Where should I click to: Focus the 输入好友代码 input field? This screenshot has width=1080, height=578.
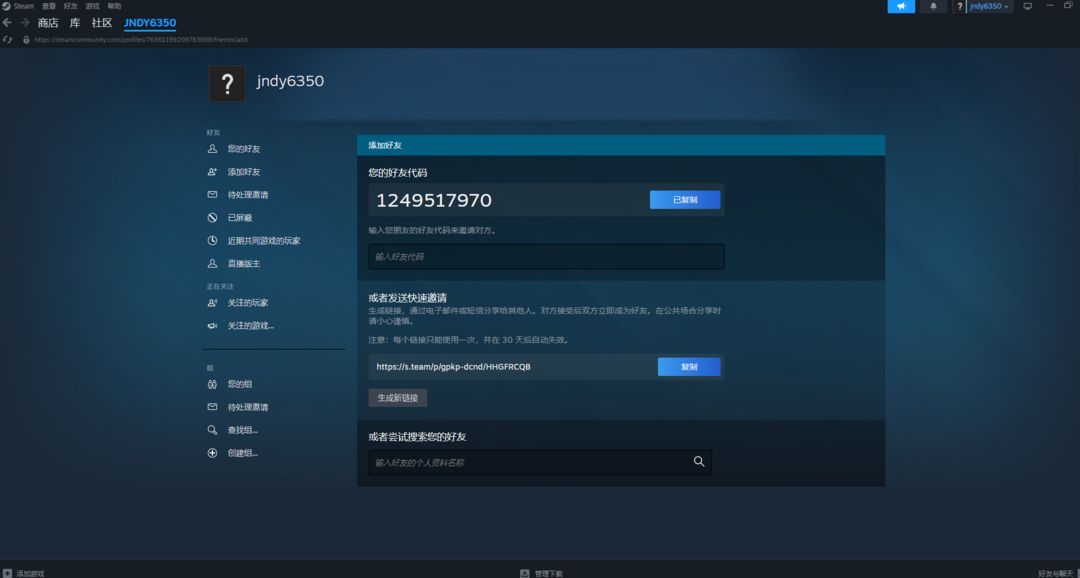coord(546,257)
